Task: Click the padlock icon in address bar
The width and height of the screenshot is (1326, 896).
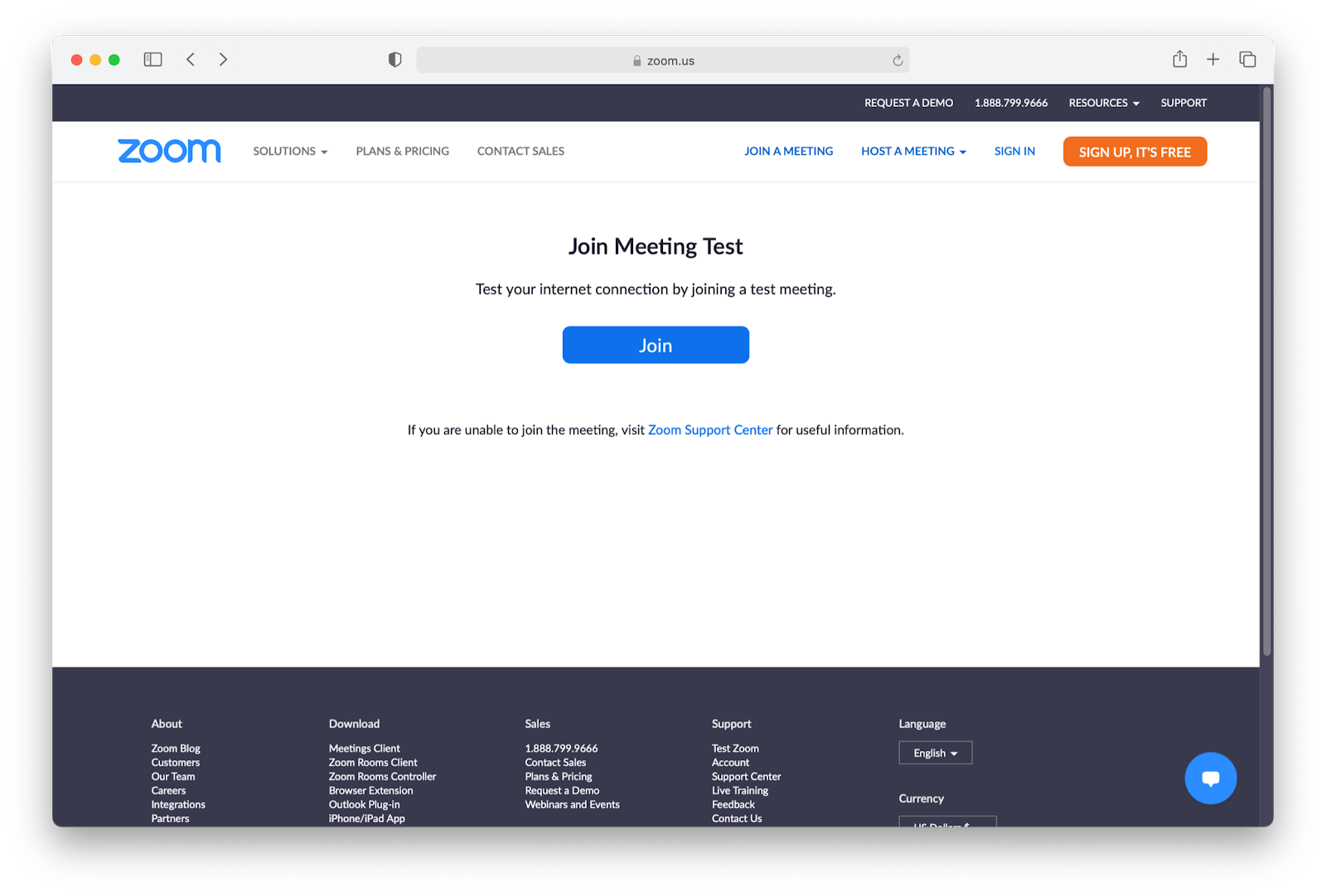Action: 637,61
